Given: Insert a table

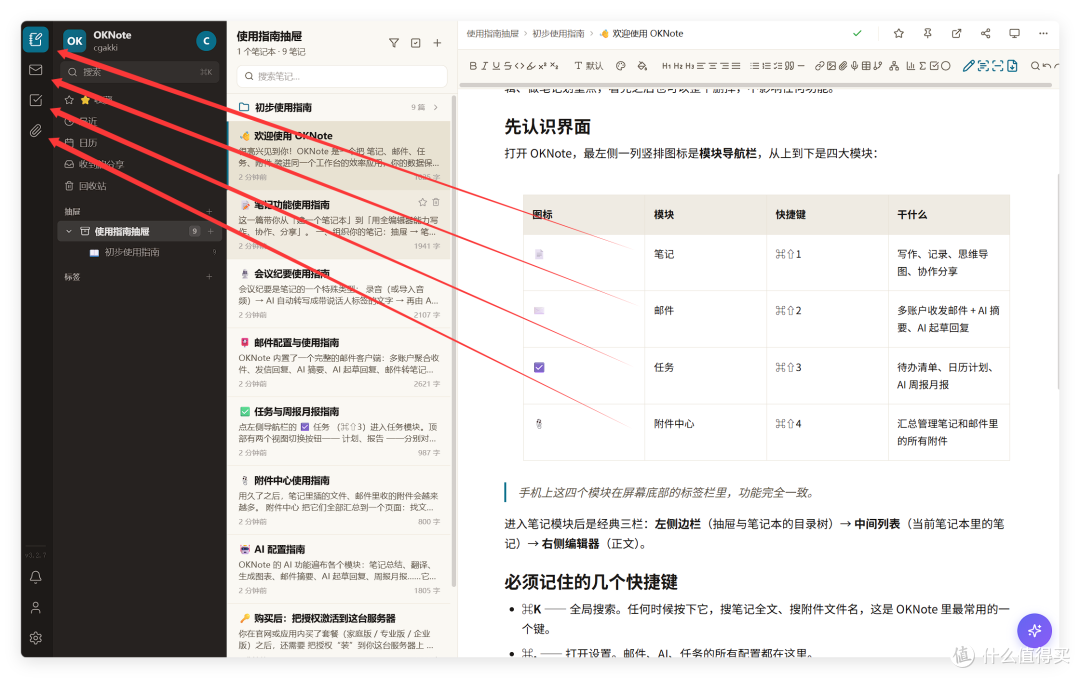Looking at the screenshot, I should point(866,66).
